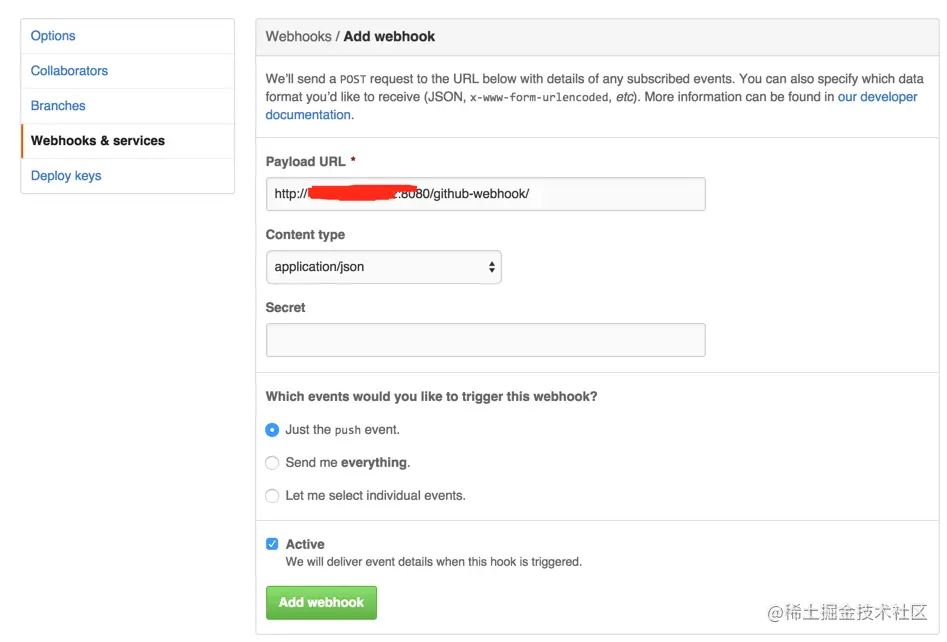
Task: Click the Webhooks breadcrumb link
Action: [x=298, y=36]
